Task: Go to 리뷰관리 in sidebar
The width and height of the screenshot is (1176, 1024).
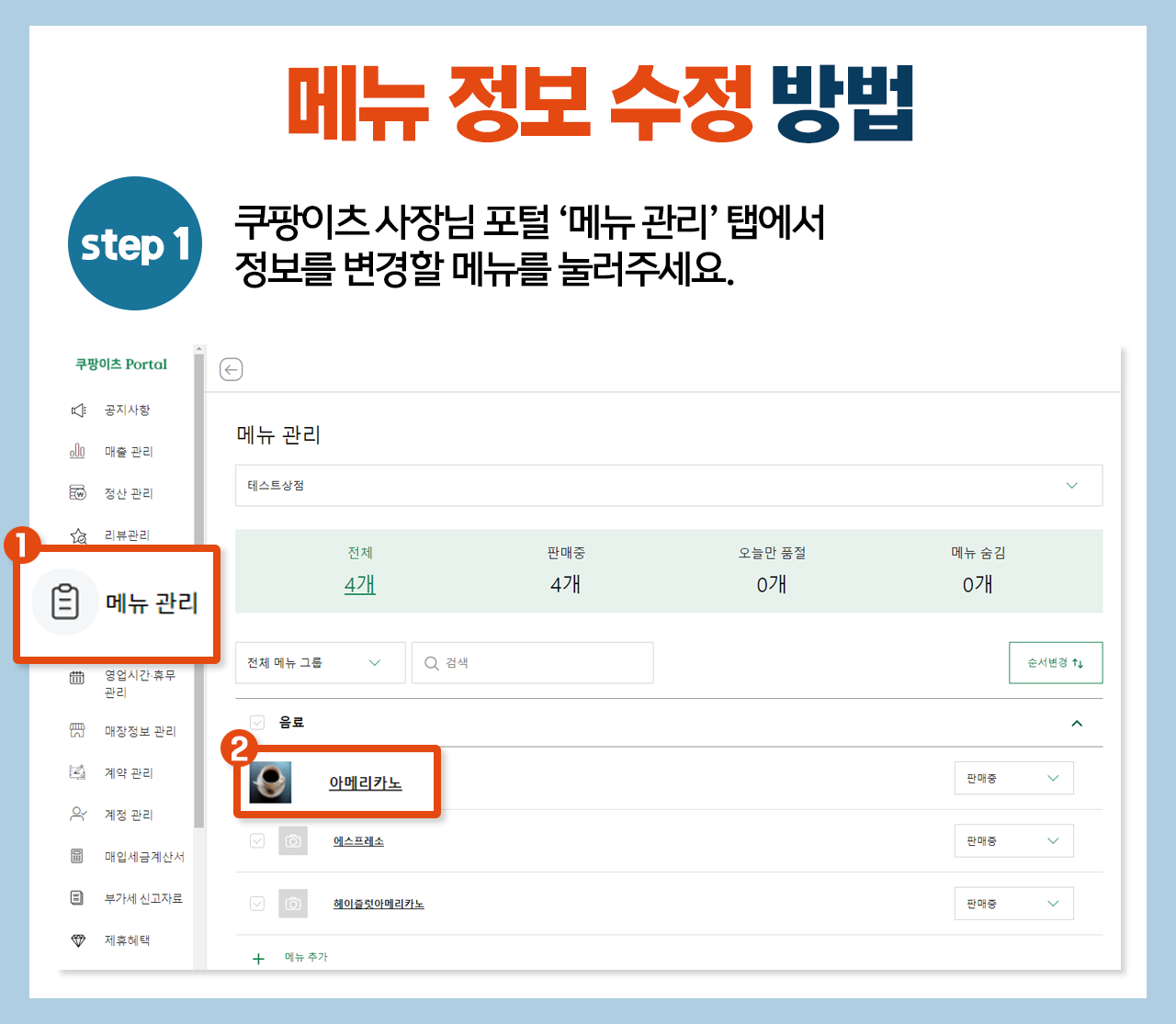Action: [x=127, y=535]
